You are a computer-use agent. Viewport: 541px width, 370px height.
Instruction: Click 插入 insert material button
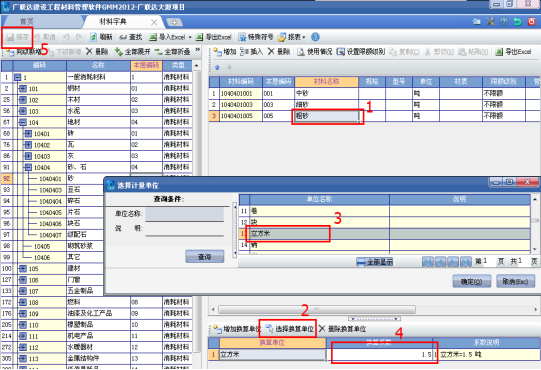(252, 52)
